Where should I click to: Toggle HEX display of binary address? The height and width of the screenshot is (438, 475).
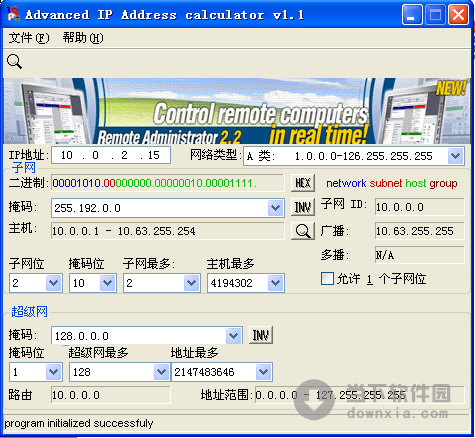303,183
